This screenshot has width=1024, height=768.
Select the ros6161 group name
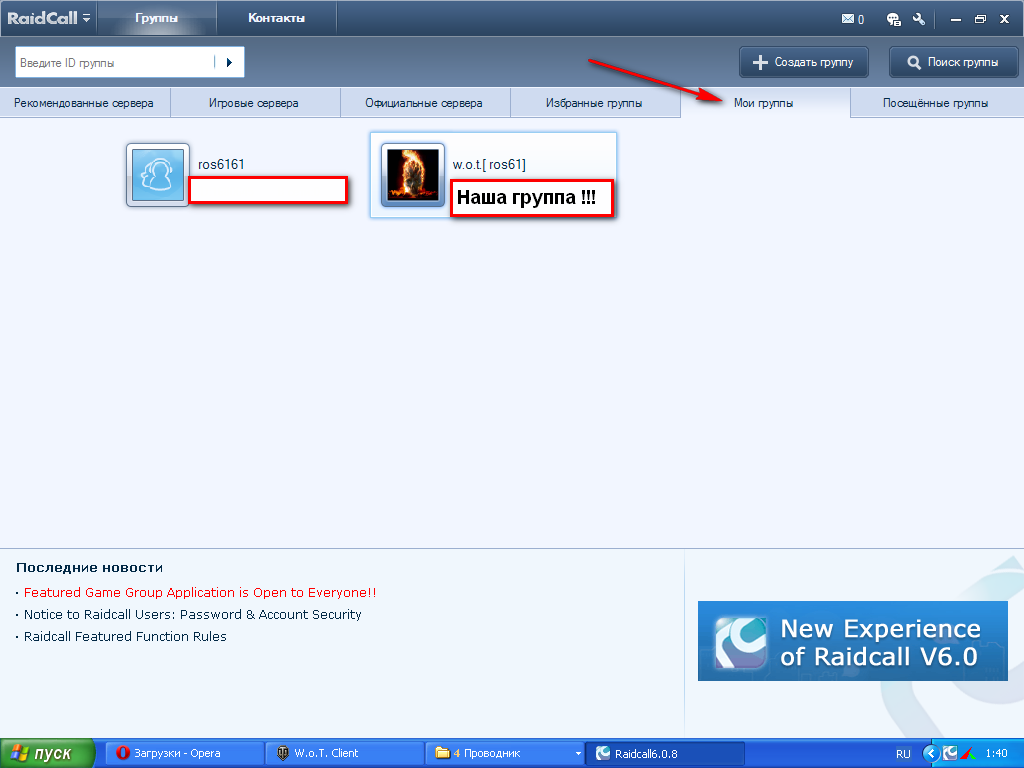point(221,165)
